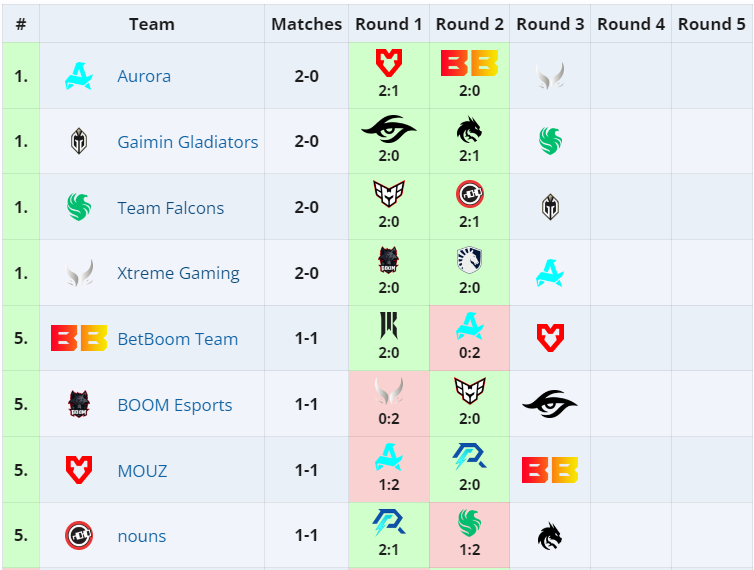Open the Aurora team page link
The width and height of the screenshot is (754, 570).
click(144, 76)
